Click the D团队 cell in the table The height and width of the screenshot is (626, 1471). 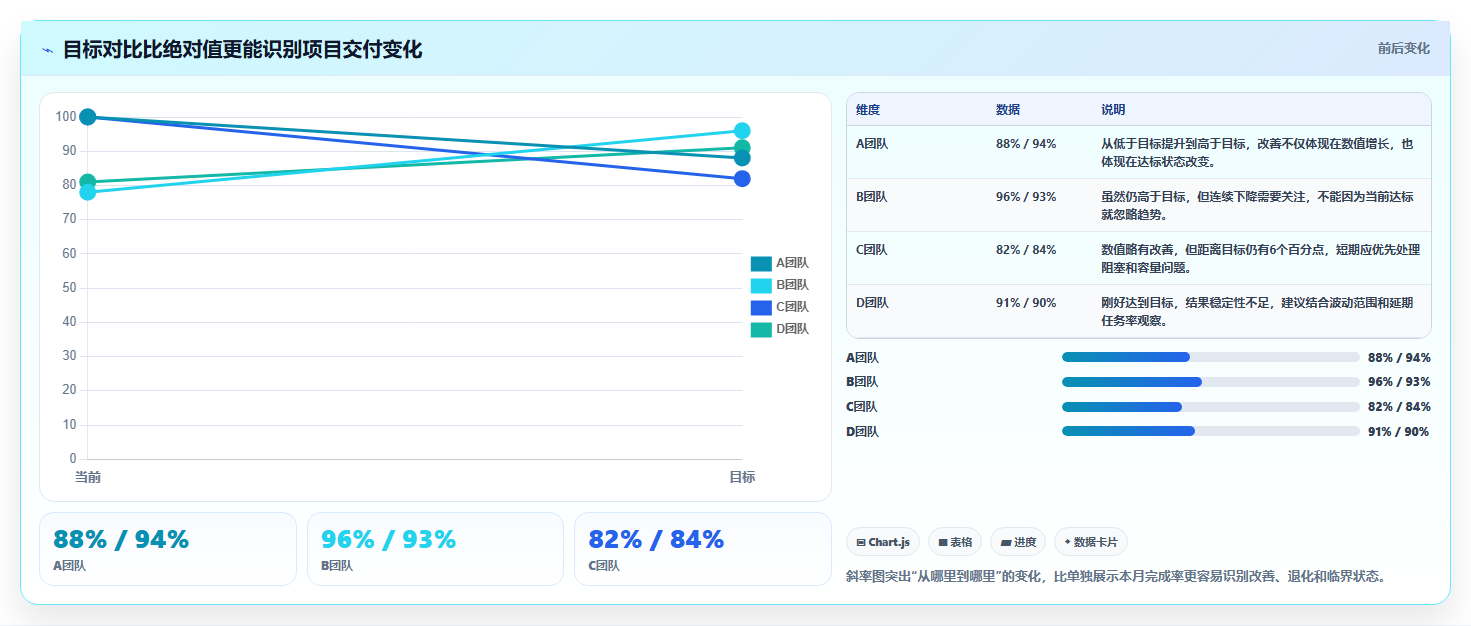(872, 303)
